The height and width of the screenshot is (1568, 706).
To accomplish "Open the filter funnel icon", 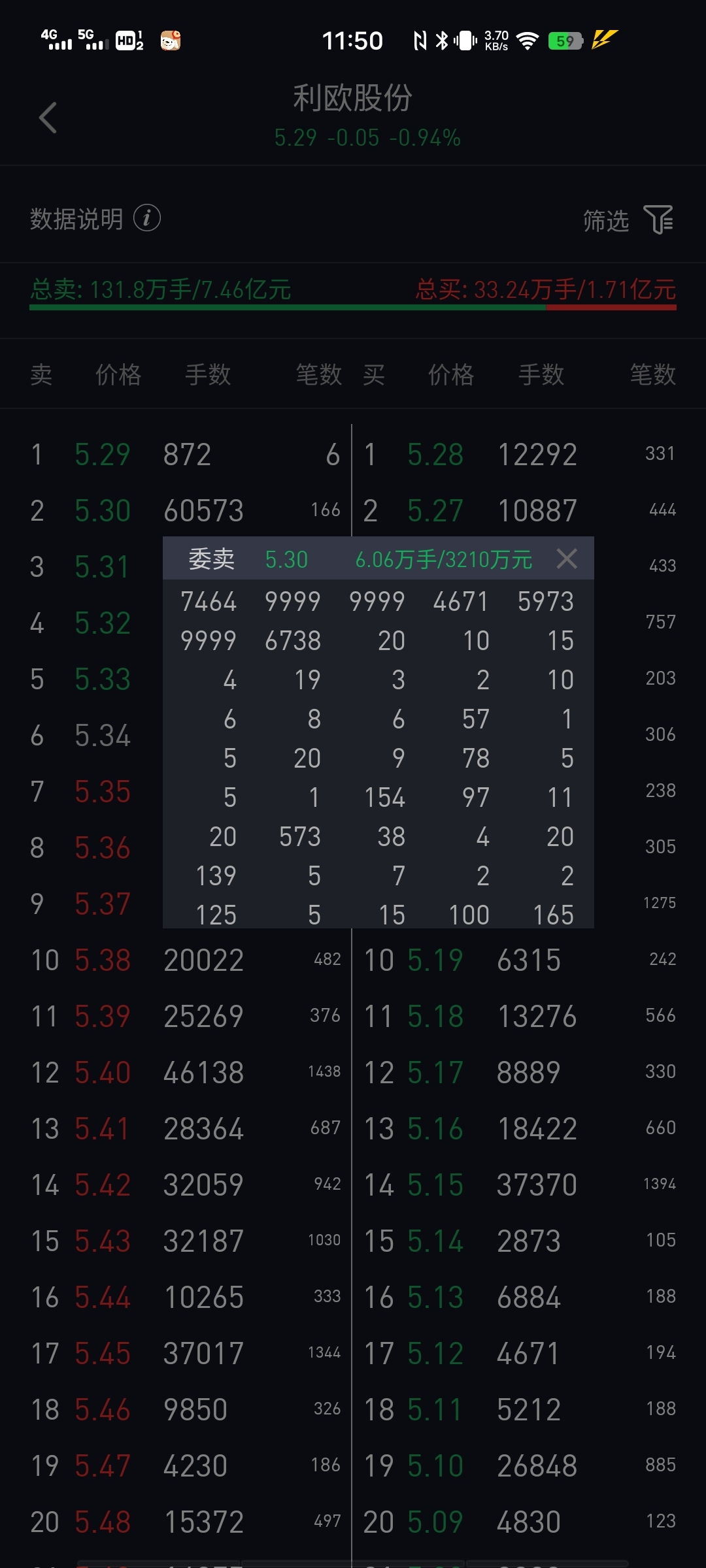I will tap(658, 220).
